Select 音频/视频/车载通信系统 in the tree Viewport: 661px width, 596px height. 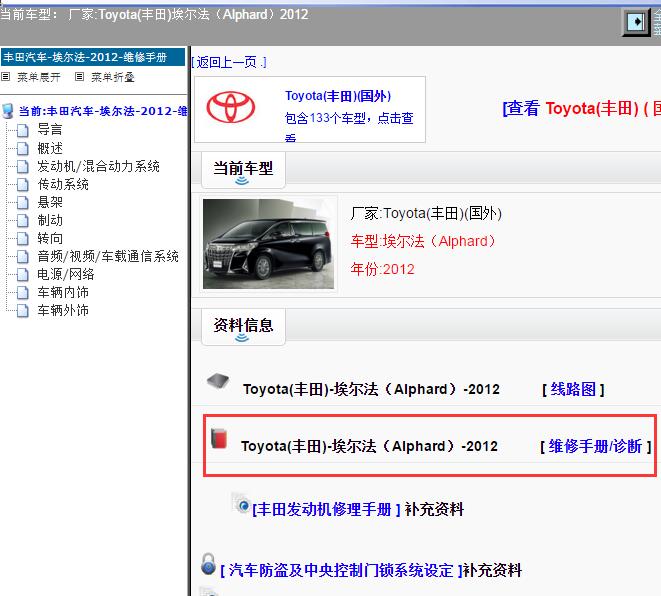pyautogui.click(x=108, y=256)
